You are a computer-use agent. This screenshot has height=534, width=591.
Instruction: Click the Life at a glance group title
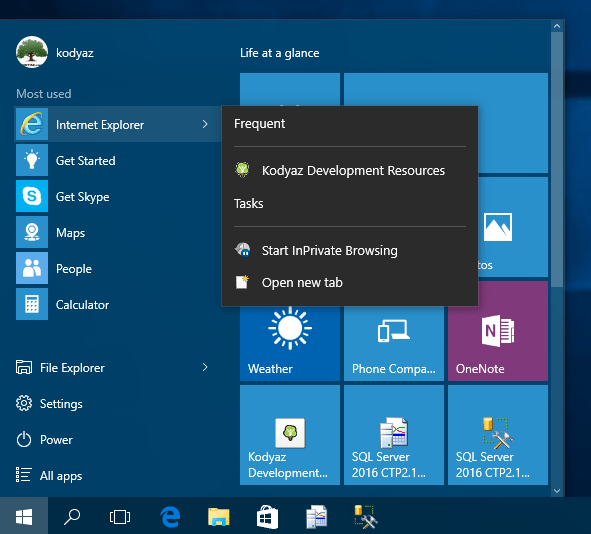coord(280,53)
